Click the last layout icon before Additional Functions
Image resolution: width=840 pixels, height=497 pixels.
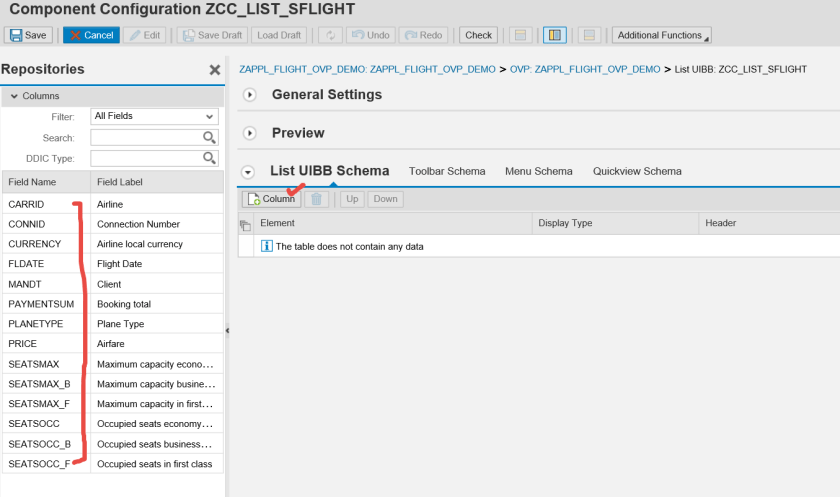(x=590, y=35)
